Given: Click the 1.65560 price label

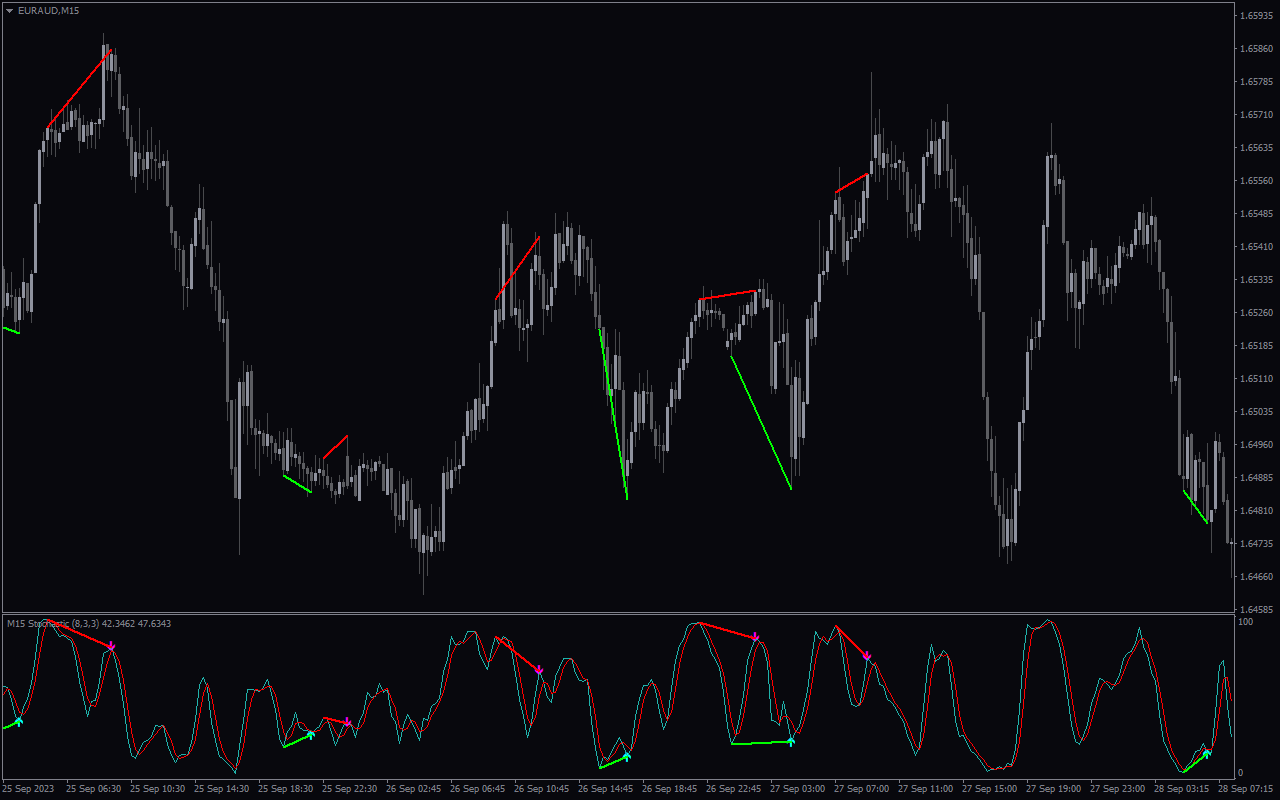Looking at the screenshot, I should 1256,181.
